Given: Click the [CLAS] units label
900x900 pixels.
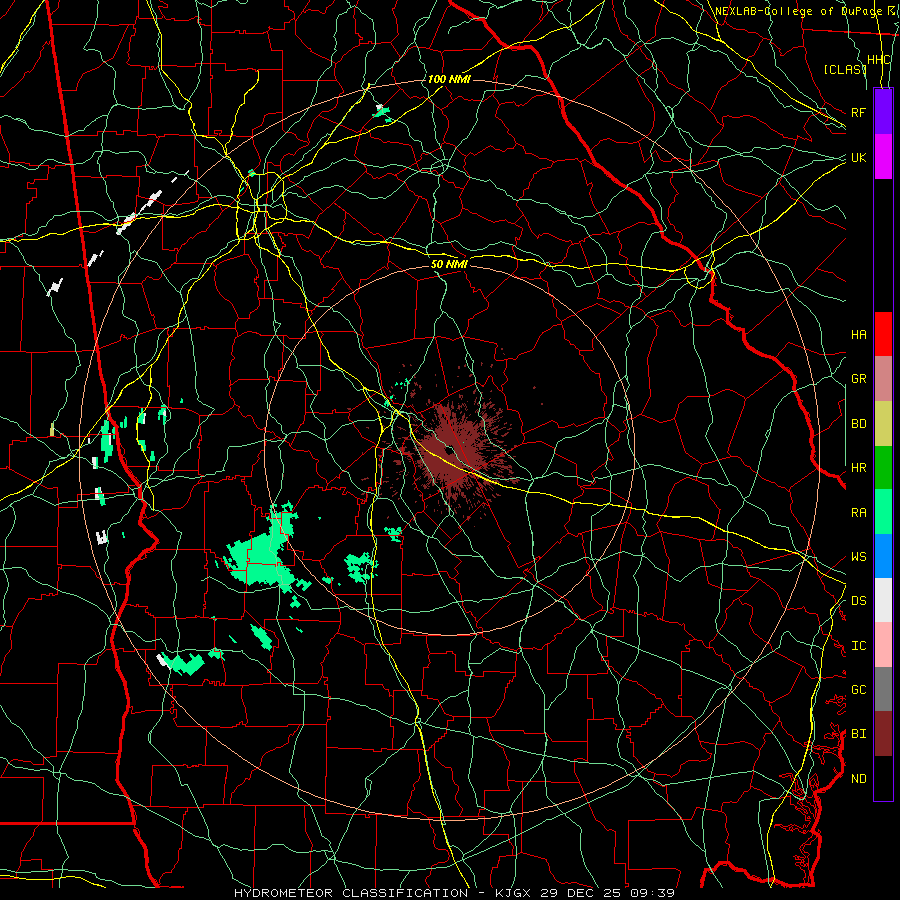Looking at the screenshot, I should coord(845,69).
